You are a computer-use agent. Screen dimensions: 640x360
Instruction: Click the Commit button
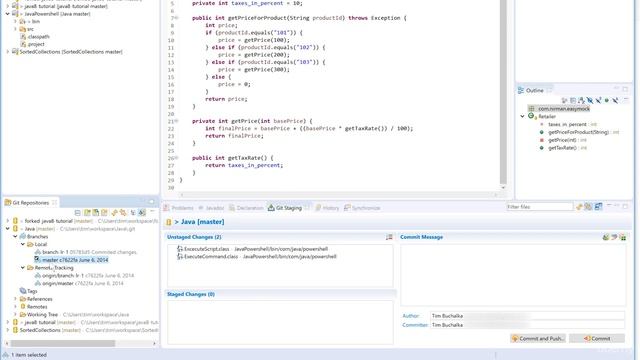tap(597, 338)
